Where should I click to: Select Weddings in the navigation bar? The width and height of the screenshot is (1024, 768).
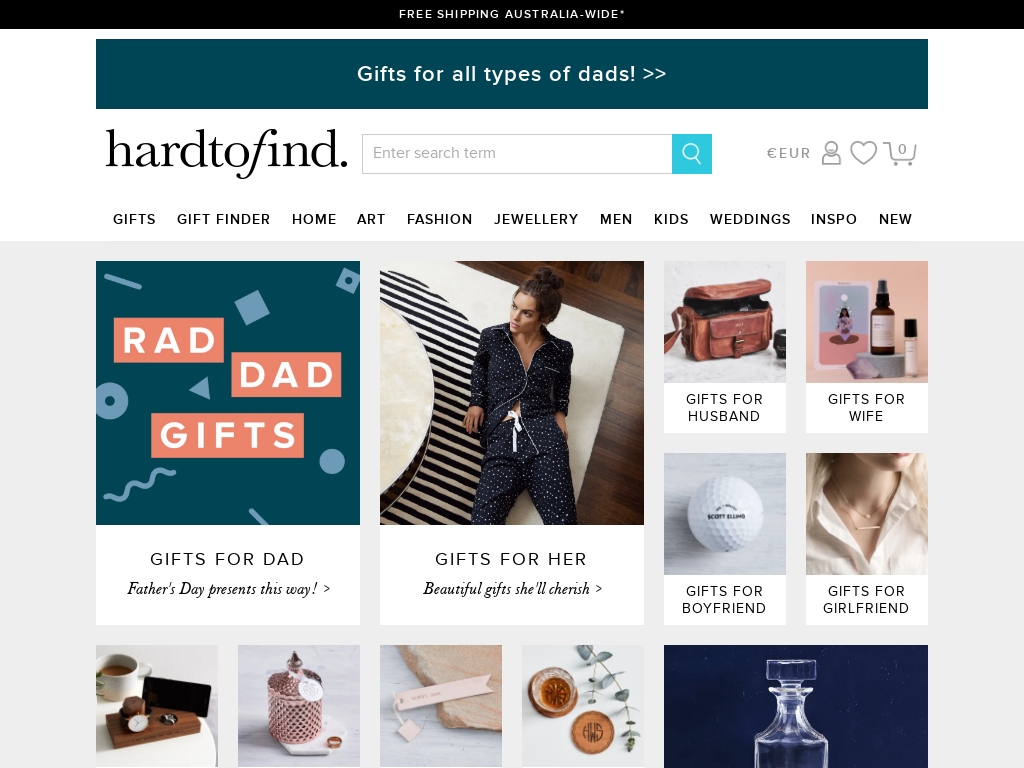(x=750, y=219)
